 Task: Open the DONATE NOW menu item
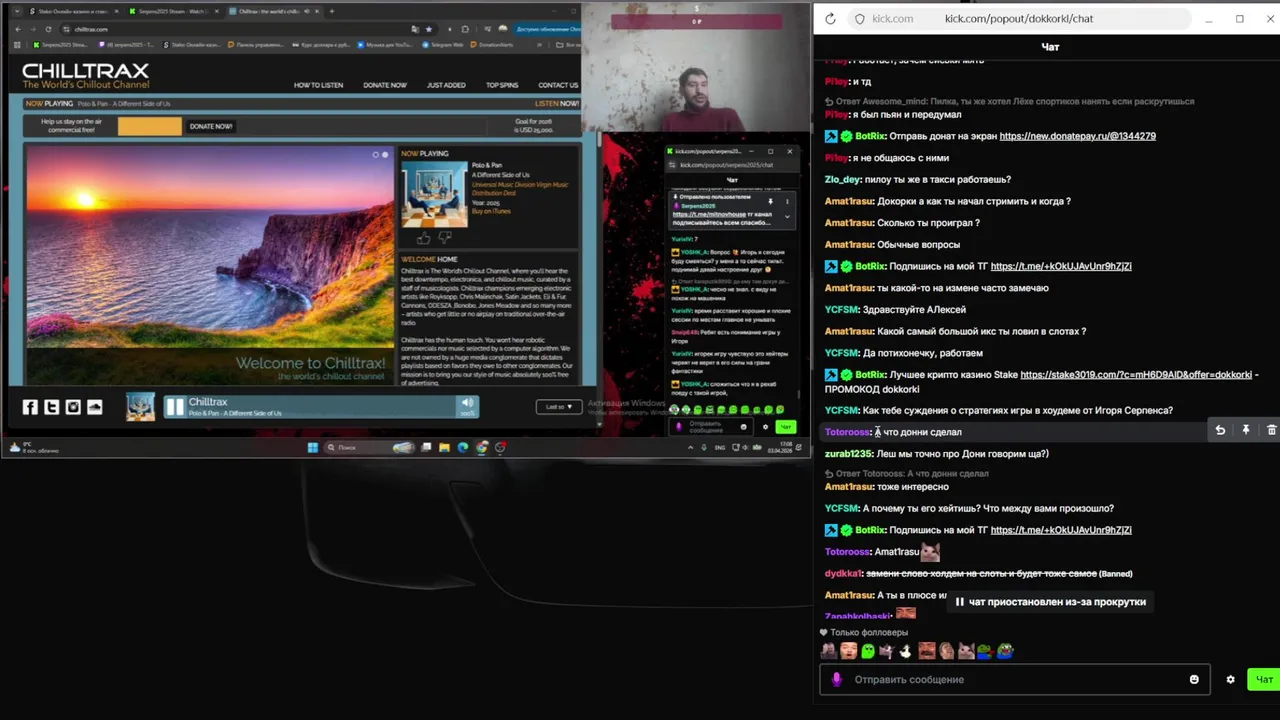(385, 85)
